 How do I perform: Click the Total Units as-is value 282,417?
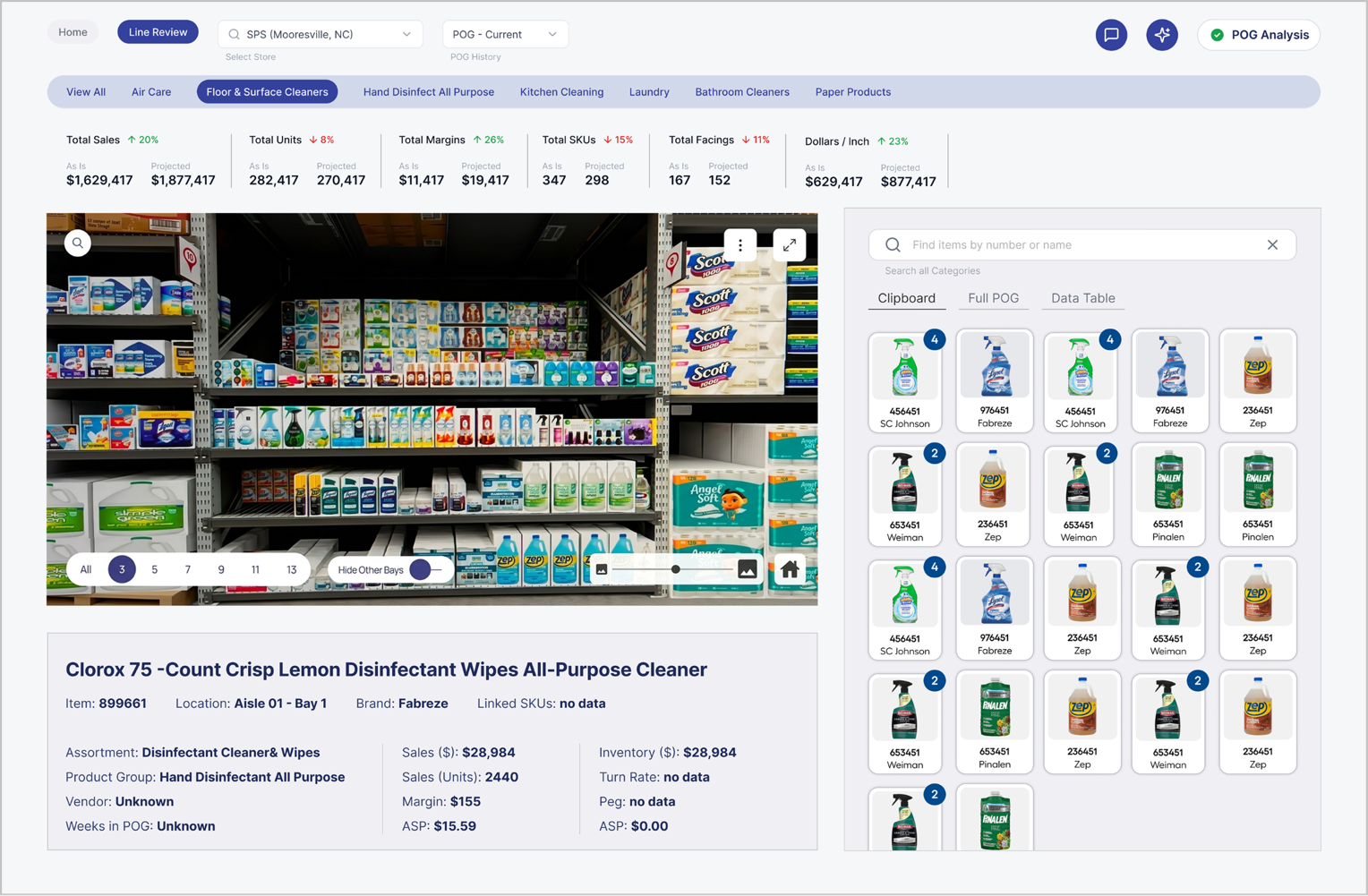click(274, 180)
